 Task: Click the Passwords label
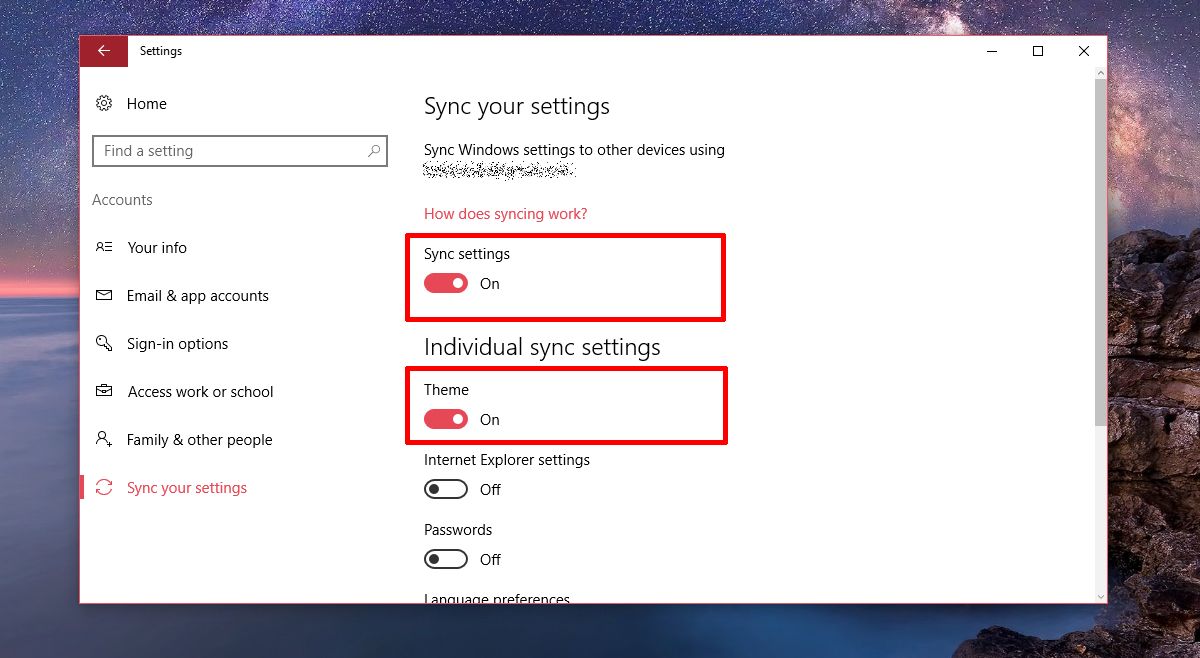coord(458,530)
